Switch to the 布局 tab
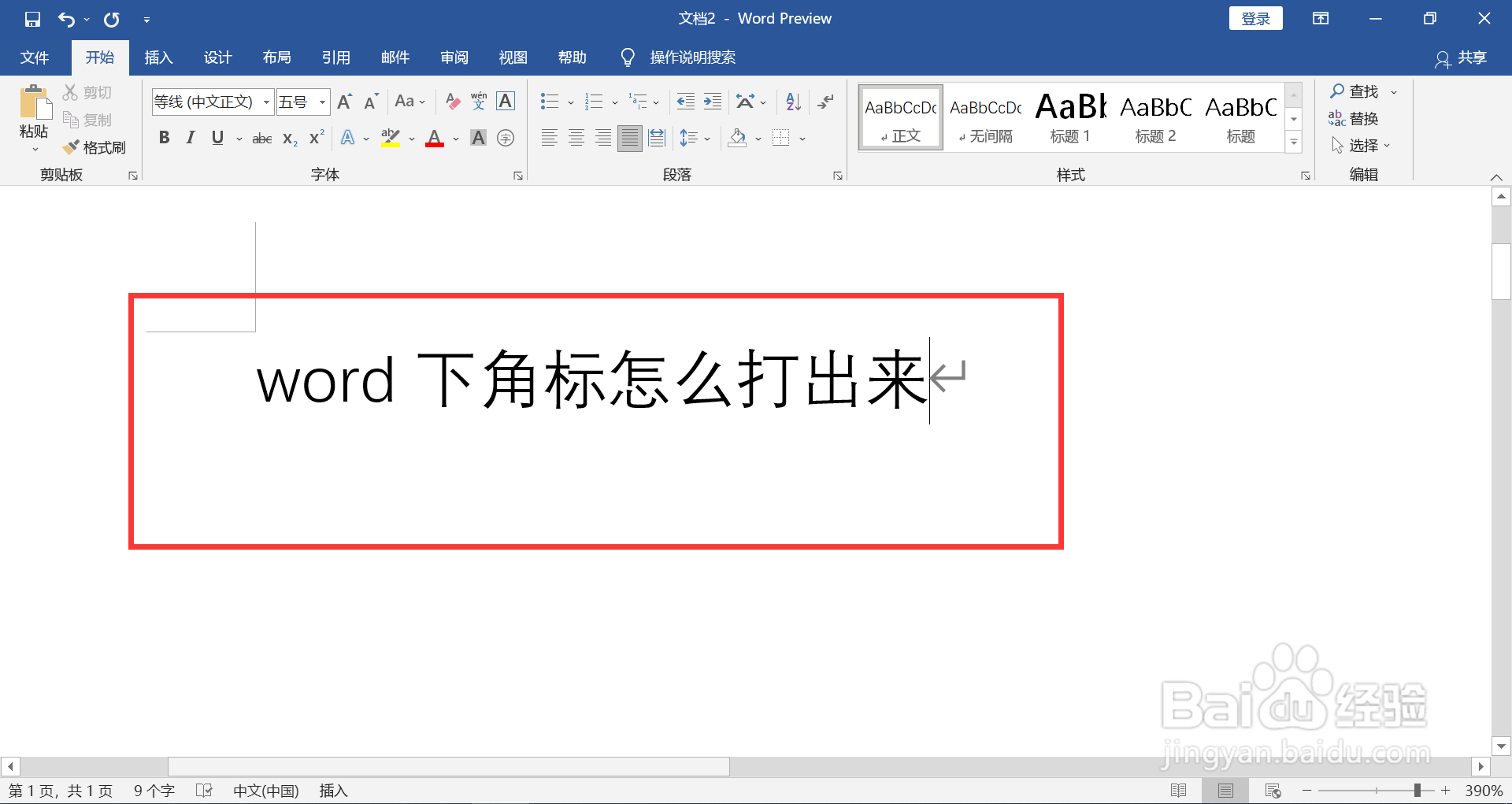The image size is (1512, 804). click(276, 57)
